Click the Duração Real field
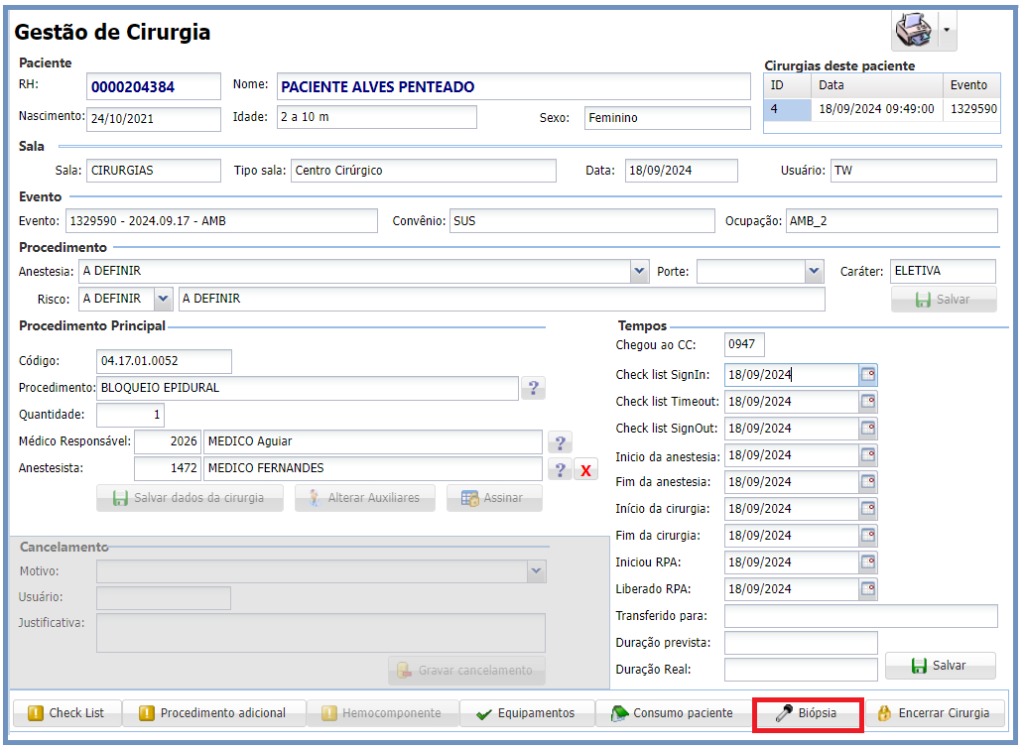 (801, 670)
